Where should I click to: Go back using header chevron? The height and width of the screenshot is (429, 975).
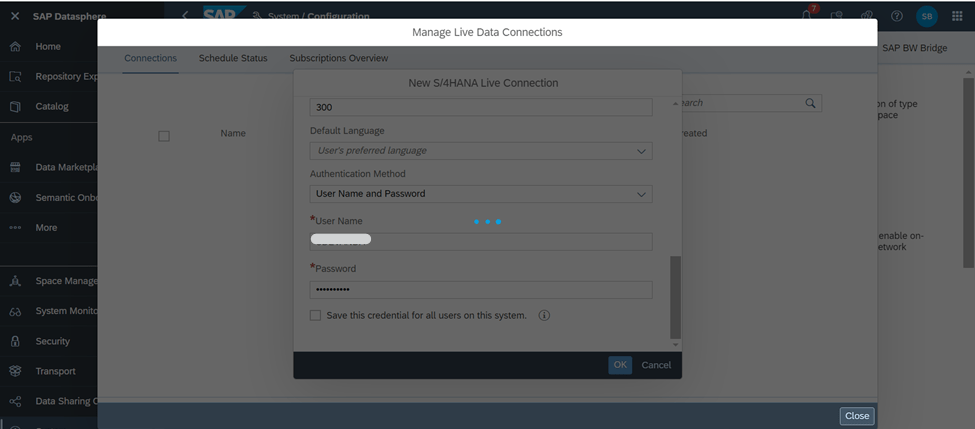[x=185, y=16]
